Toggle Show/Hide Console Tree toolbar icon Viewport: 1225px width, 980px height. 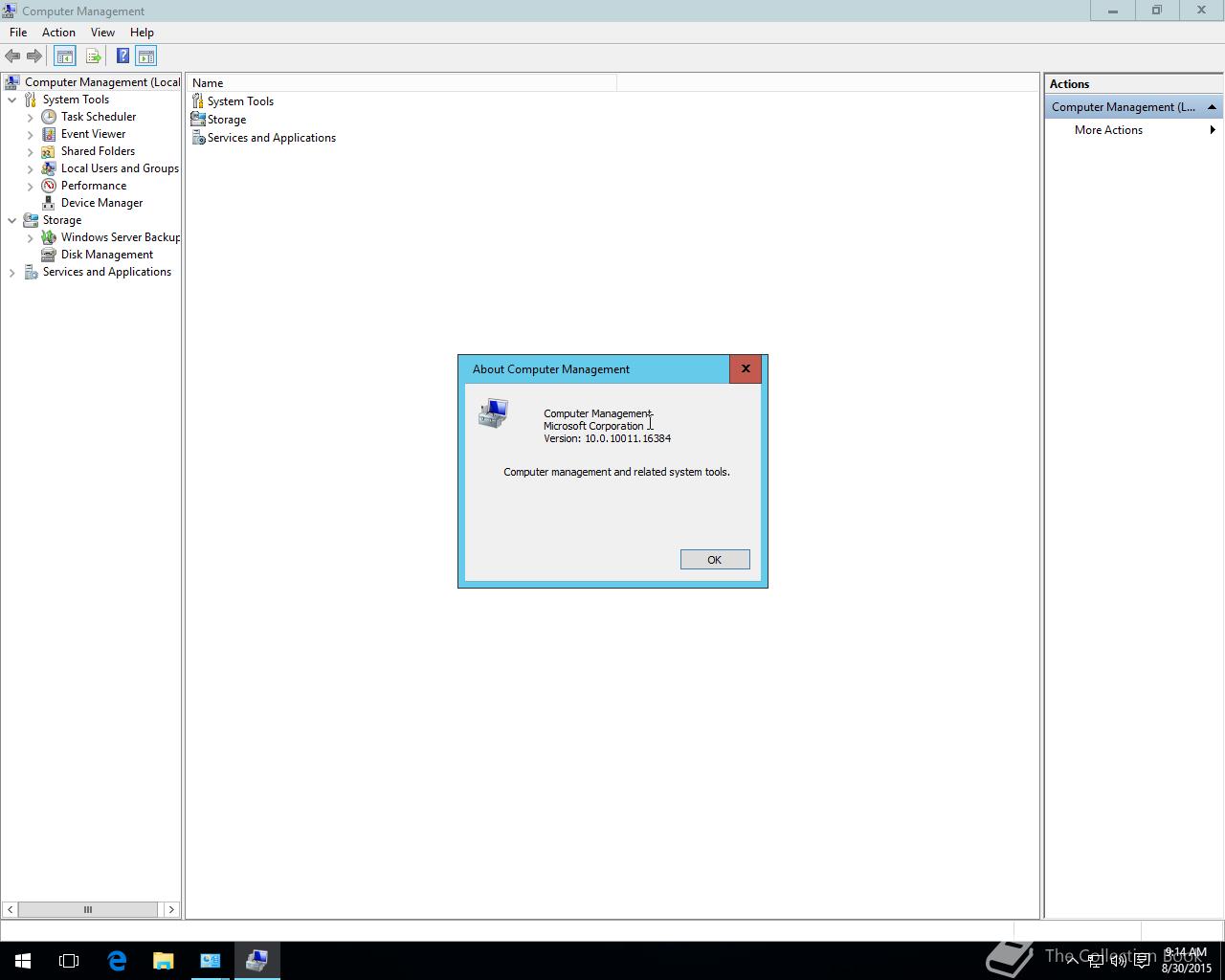pos(65,56)
